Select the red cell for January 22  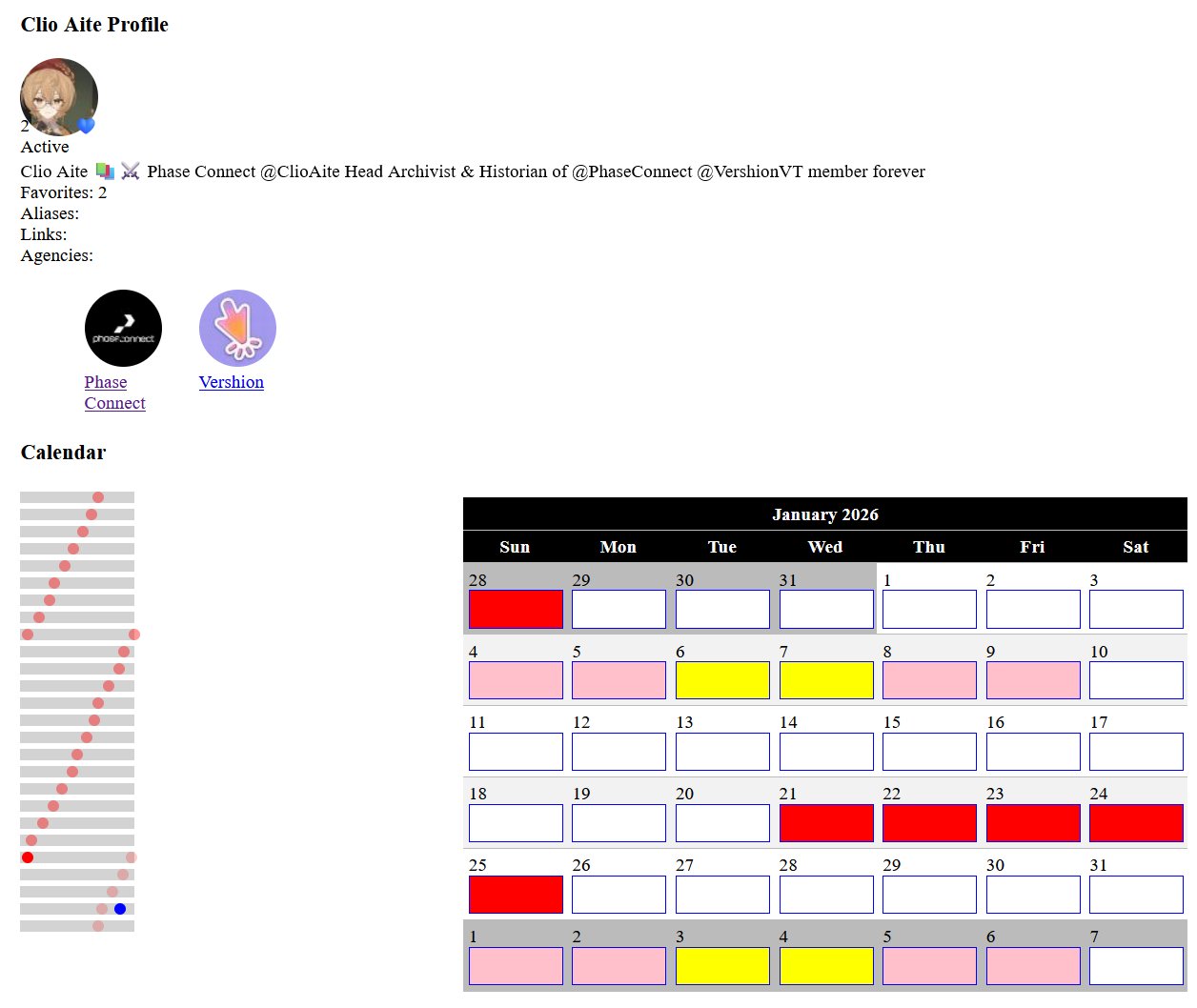pos(929,823)
